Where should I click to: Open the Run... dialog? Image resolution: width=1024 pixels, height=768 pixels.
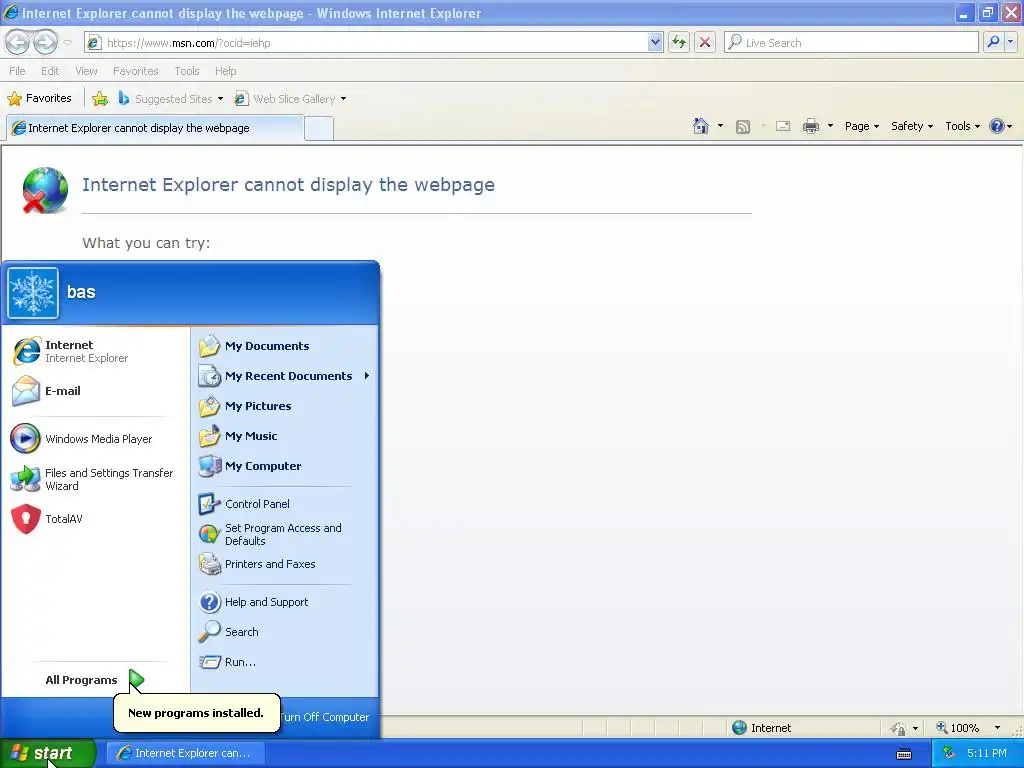pyautogui.click(x=285, y=662)
